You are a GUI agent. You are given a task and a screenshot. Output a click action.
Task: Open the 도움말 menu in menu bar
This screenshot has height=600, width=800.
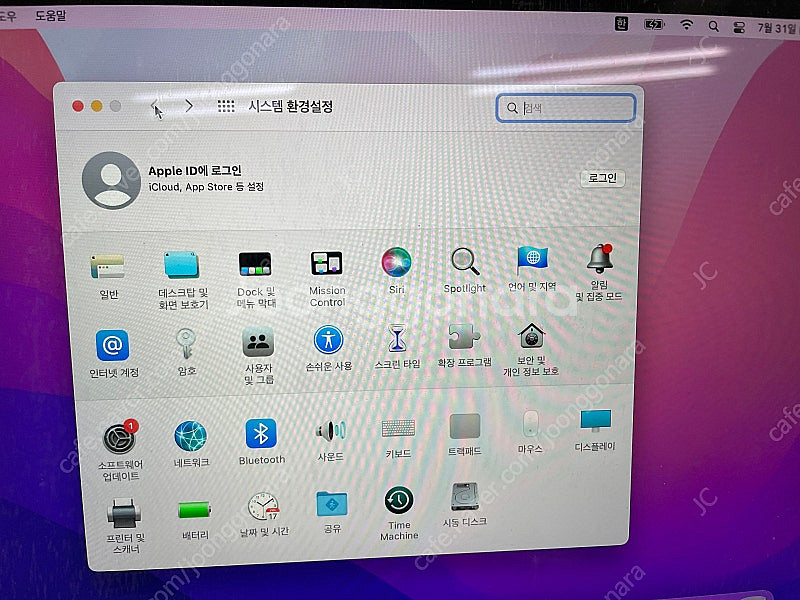pyautogui.click(x=51, y=15)
